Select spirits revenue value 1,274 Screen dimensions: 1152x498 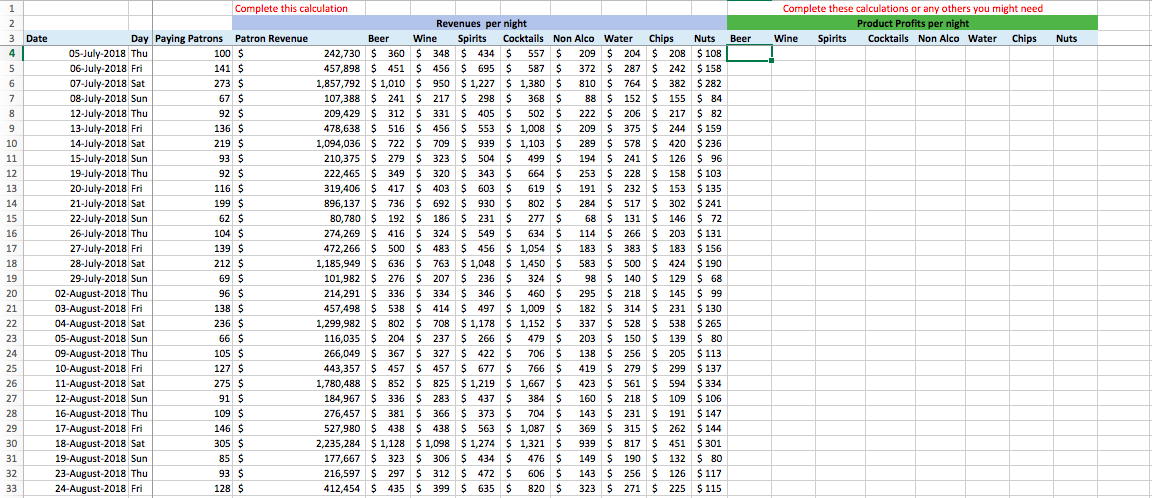480,444
